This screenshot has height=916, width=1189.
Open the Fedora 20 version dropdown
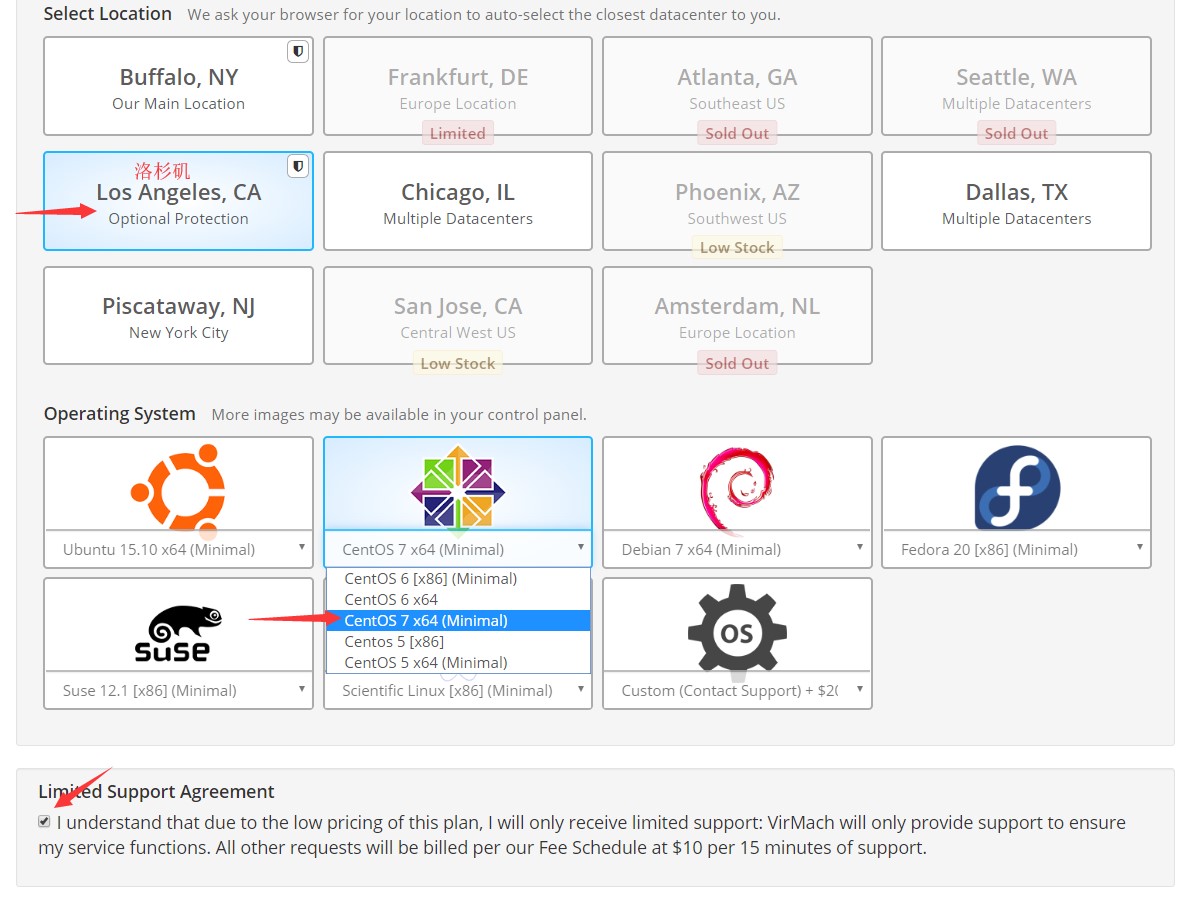coord(1017,549)
